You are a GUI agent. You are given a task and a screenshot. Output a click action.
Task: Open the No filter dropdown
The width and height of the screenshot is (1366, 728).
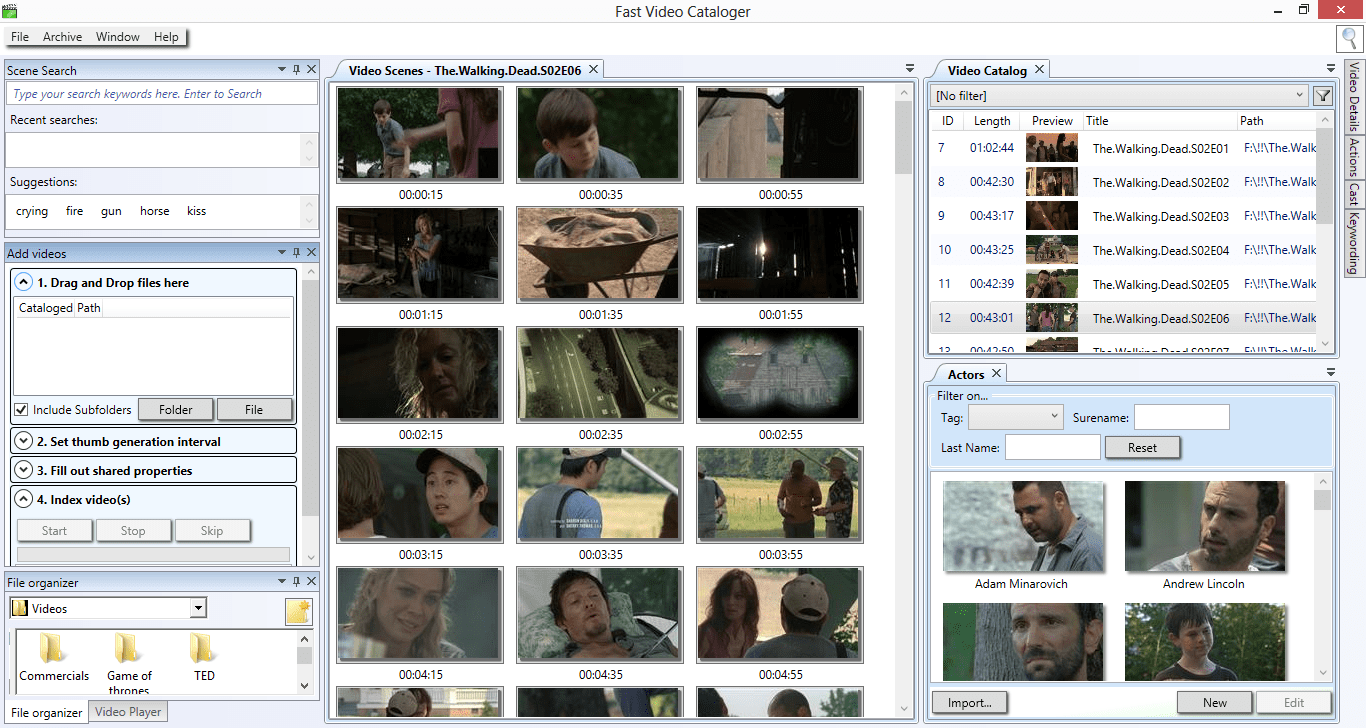point(1299,96)
